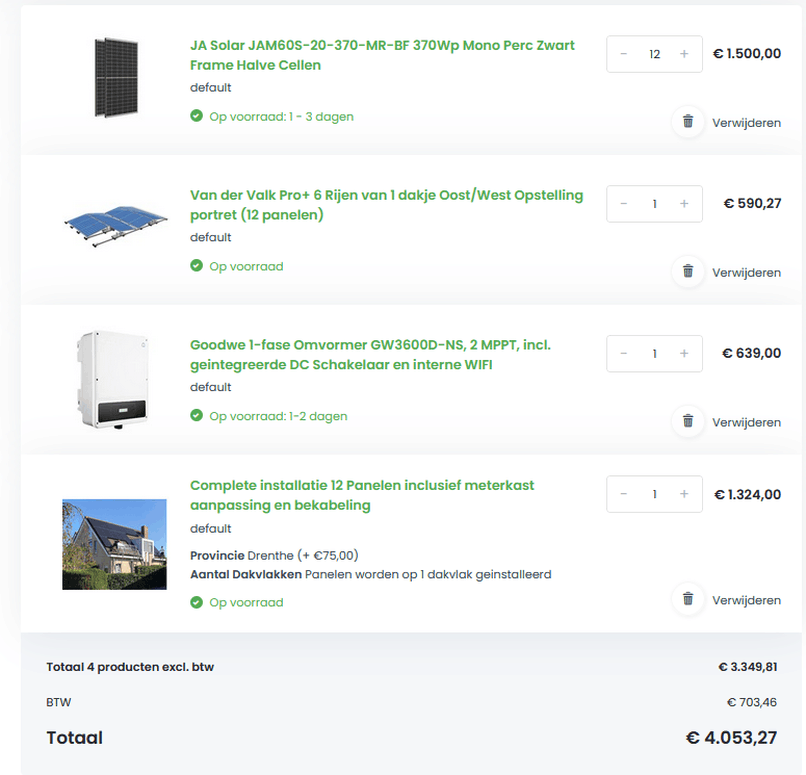The image size is (806, 775).
Task: Click the trash icon beside Van der Valk Pro+
Action: (x=687, y=272)
